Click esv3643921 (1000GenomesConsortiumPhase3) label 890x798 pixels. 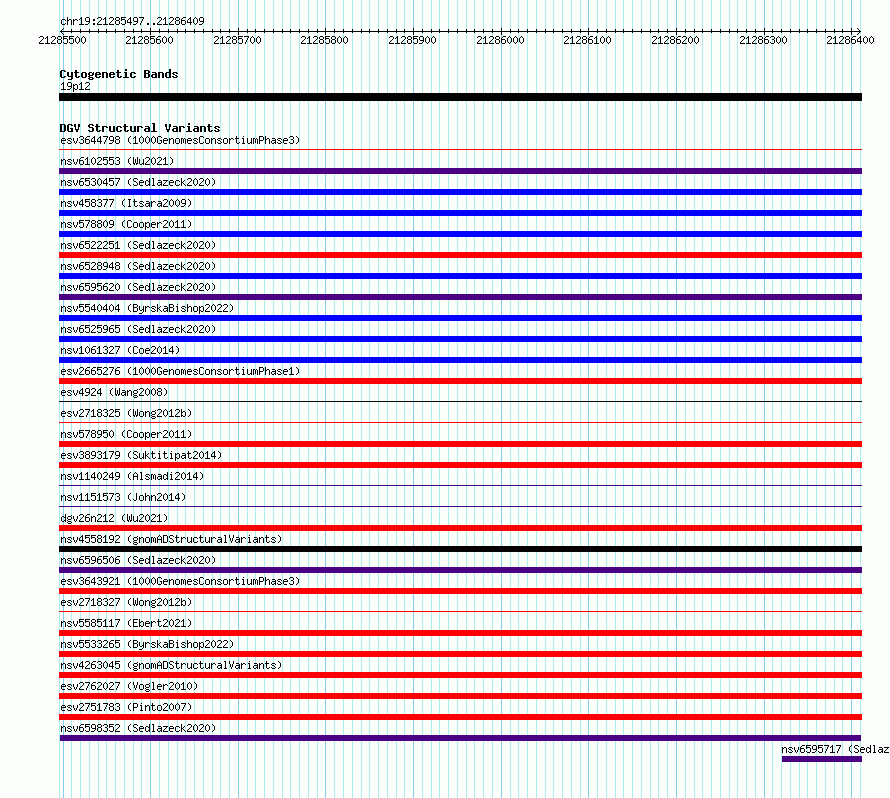(x=180, y=581)
